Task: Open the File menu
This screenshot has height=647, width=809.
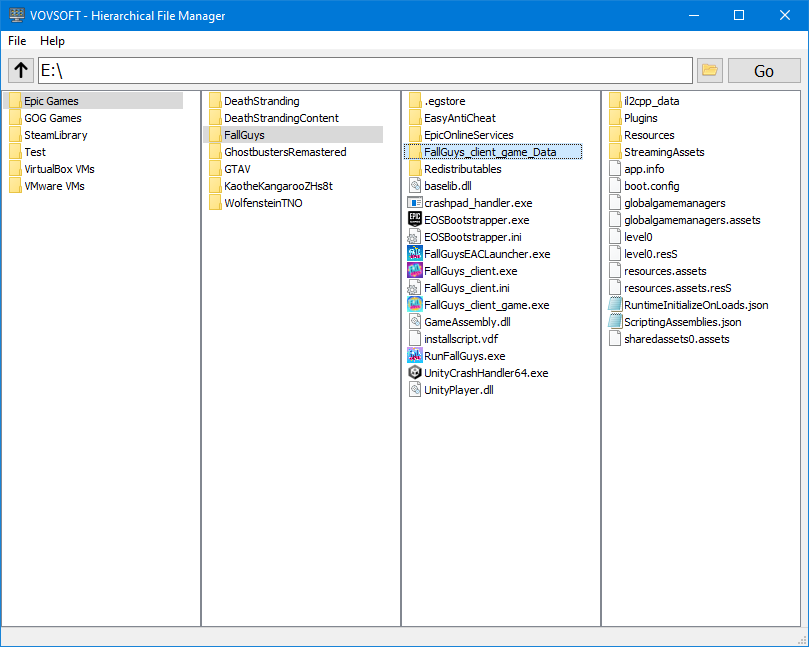Action: click(x=17, y=41)
